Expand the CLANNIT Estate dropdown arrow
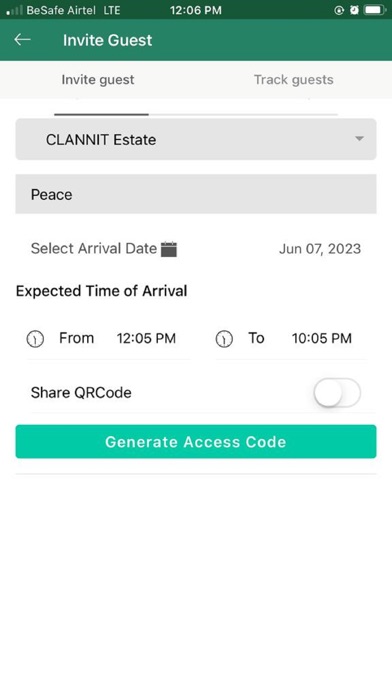Viewport: 392px width, 696px height. 359,139
